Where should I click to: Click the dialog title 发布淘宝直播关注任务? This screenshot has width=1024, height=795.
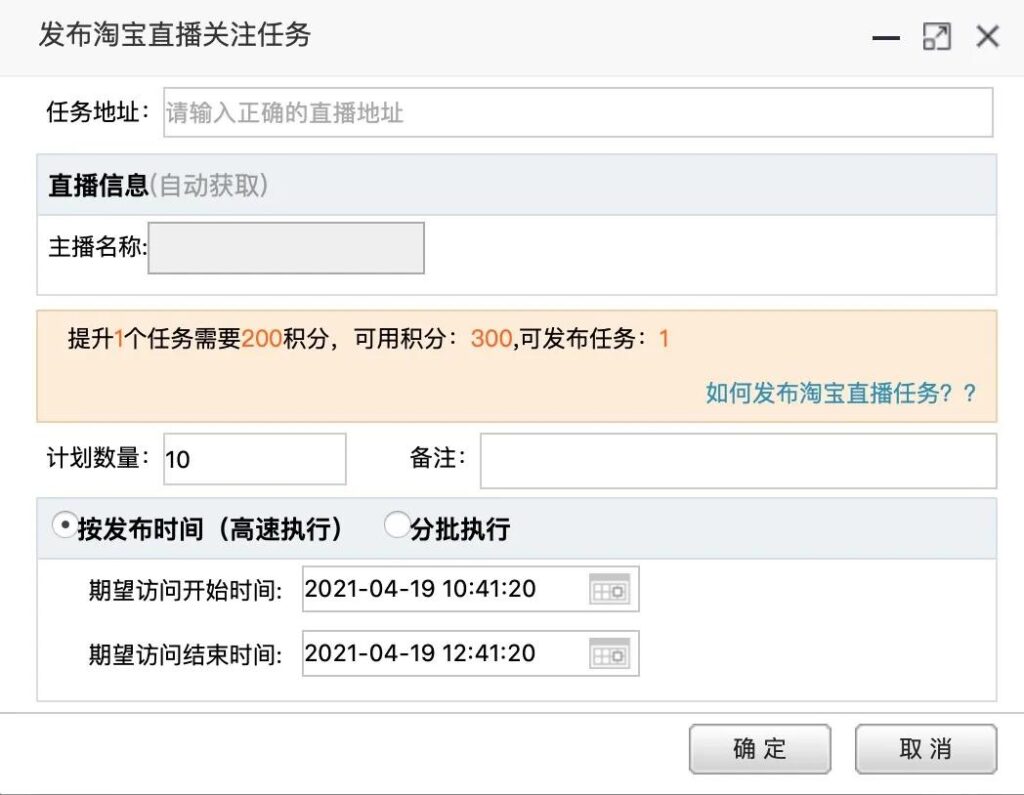click(x=174, y=35)
